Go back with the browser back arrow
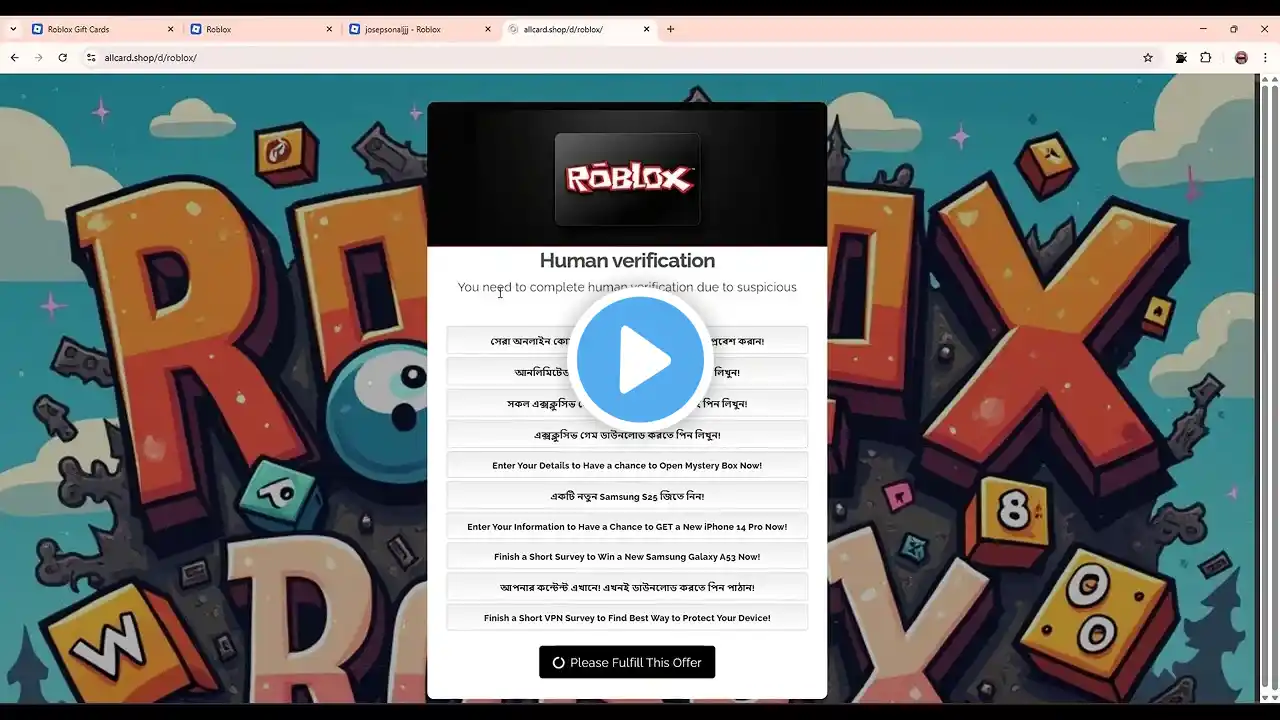Image resolution: width=1280 pixels, height=720 pixels. (x=15, y=58)
